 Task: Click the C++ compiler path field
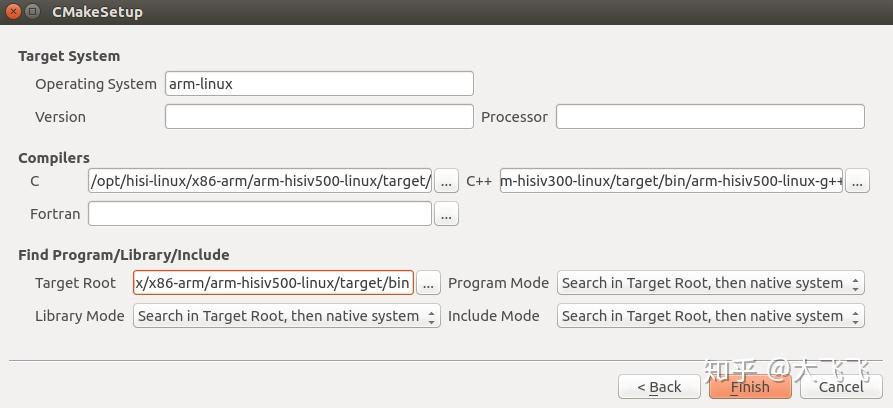(672, 181)
